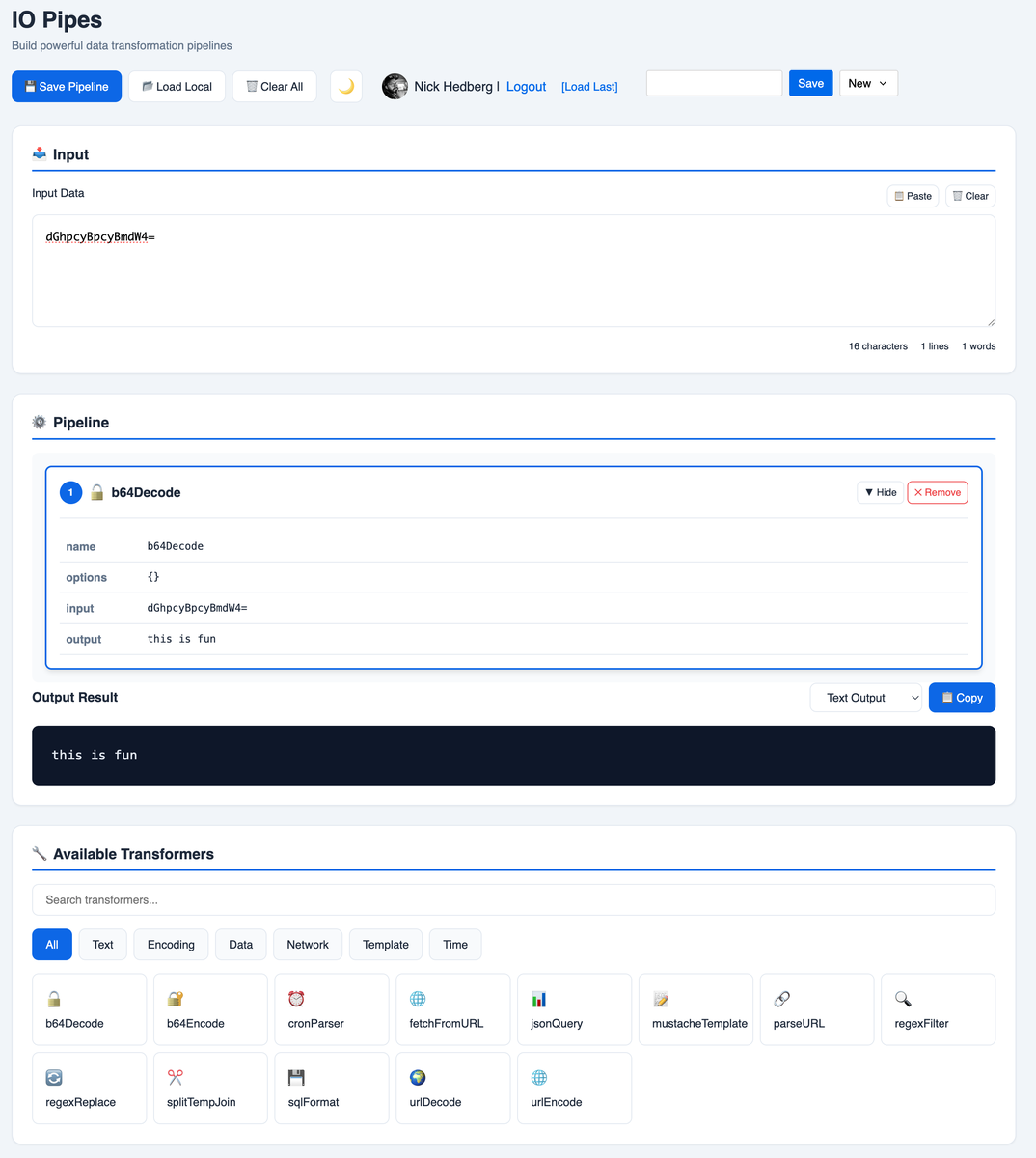Pick the sqlFormat transformer
1036x1158 pixels.
coord(331,1089)
